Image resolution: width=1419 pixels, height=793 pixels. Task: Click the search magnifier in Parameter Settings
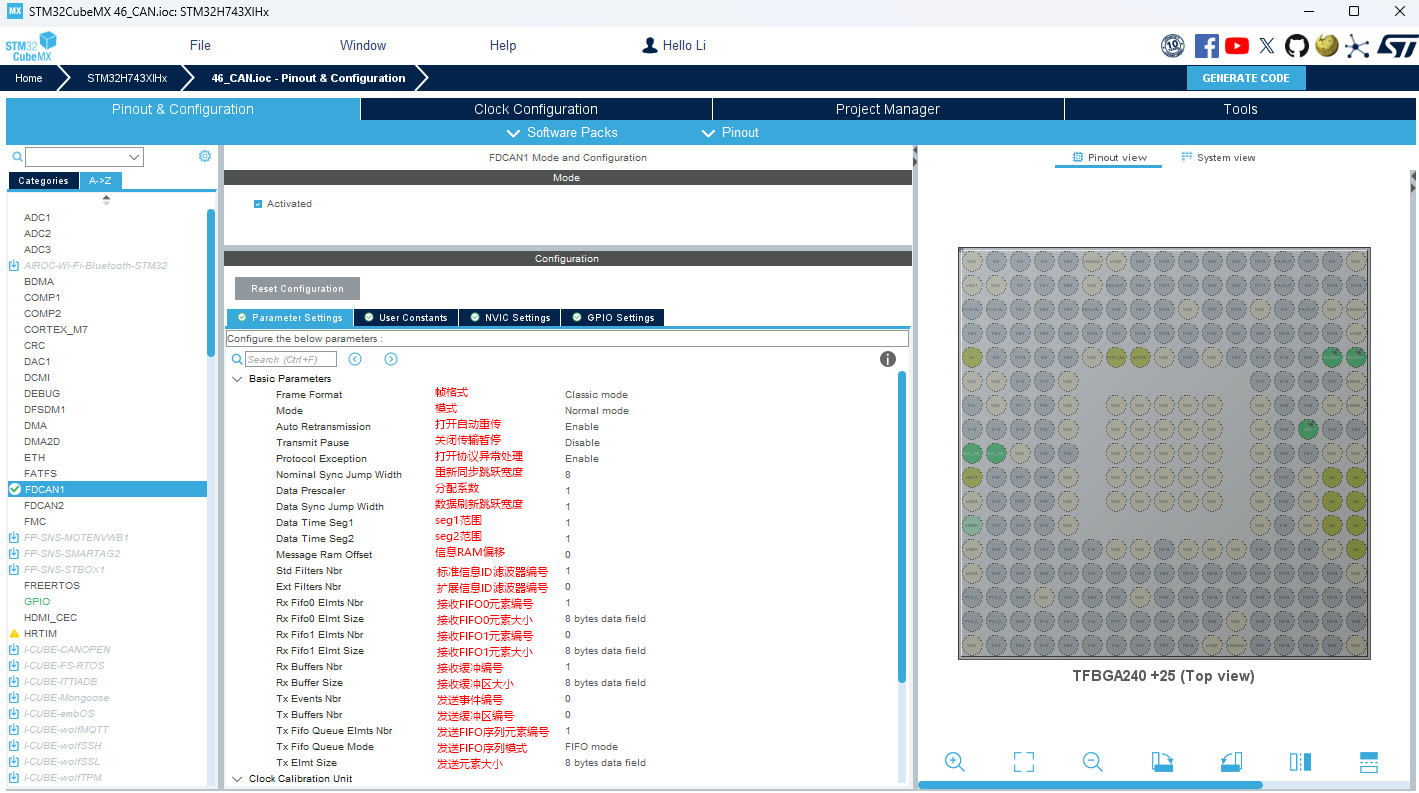tap(237, 359)
